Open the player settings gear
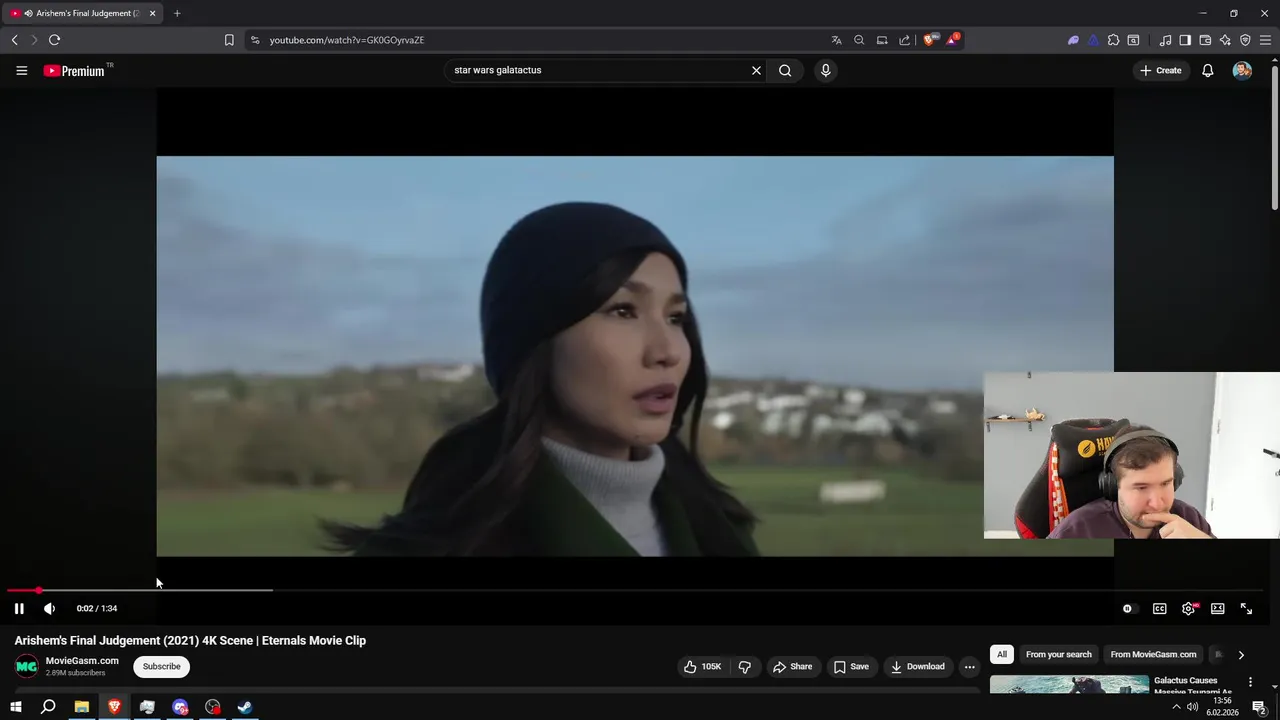 [x=1188, y=608]
